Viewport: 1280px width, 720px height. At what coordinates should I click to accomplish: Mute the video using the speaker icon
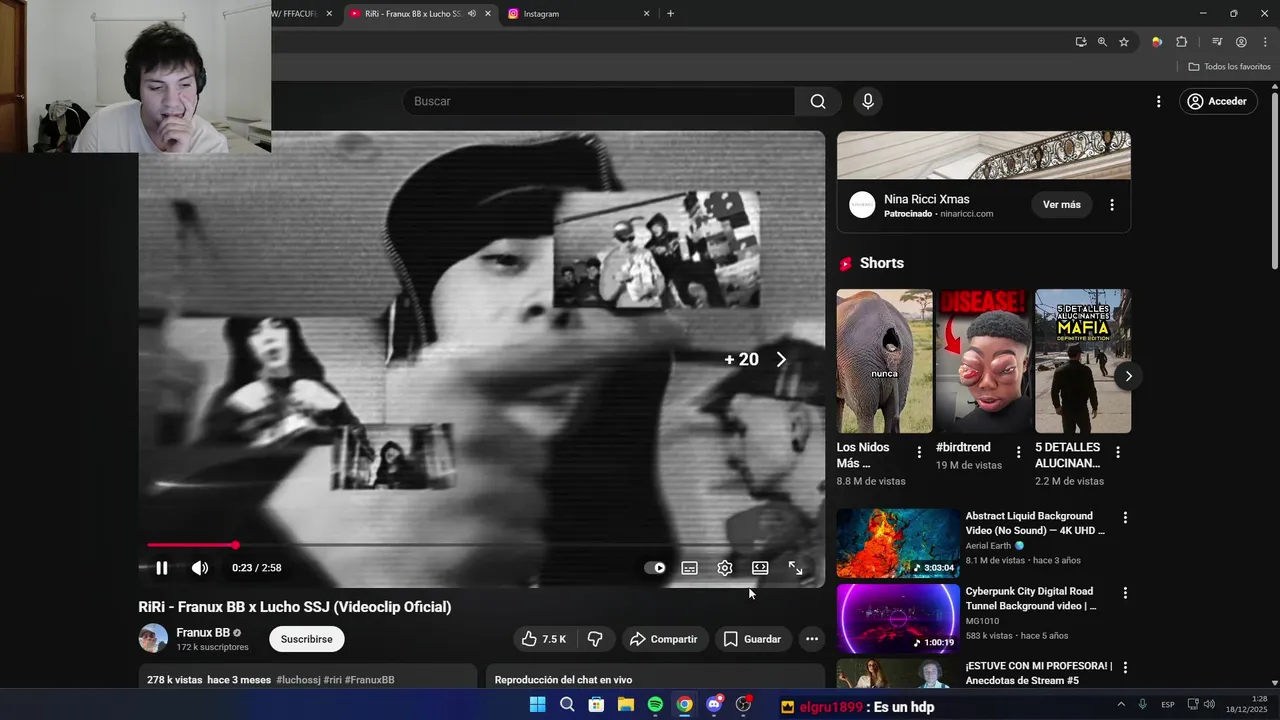click(x=200, y=568)
